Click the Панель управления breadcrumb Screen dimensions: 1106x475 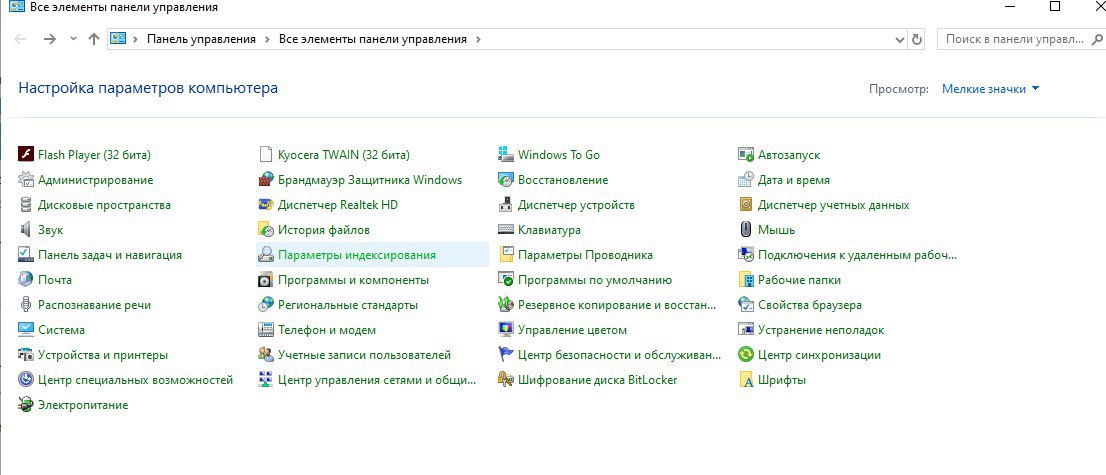click(x=201, y=40)
